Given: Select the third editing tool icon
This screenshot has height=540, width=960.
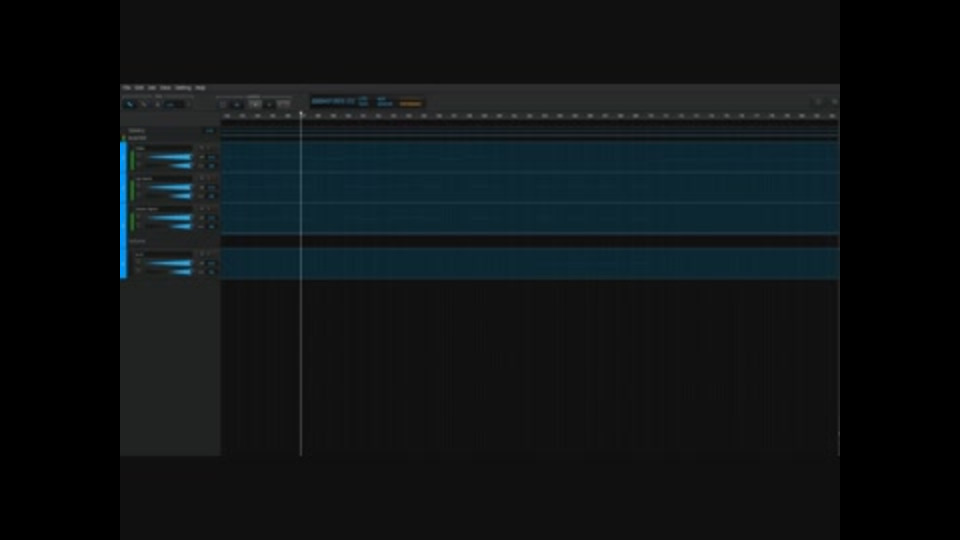Looking at the screenshot, I should 157,105.
